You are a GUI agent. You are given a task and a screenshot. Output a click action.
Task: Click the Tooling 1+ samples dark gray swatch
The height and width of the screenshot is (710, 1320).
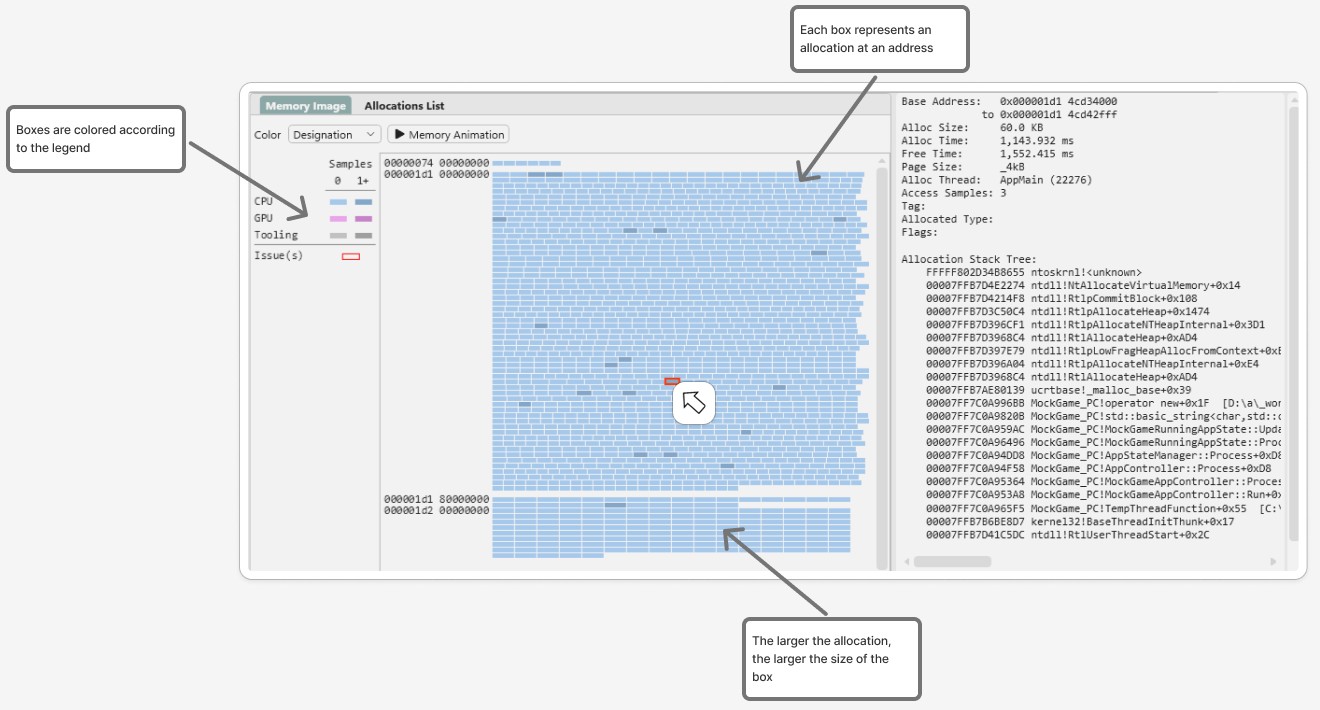[x=363, y=235]
